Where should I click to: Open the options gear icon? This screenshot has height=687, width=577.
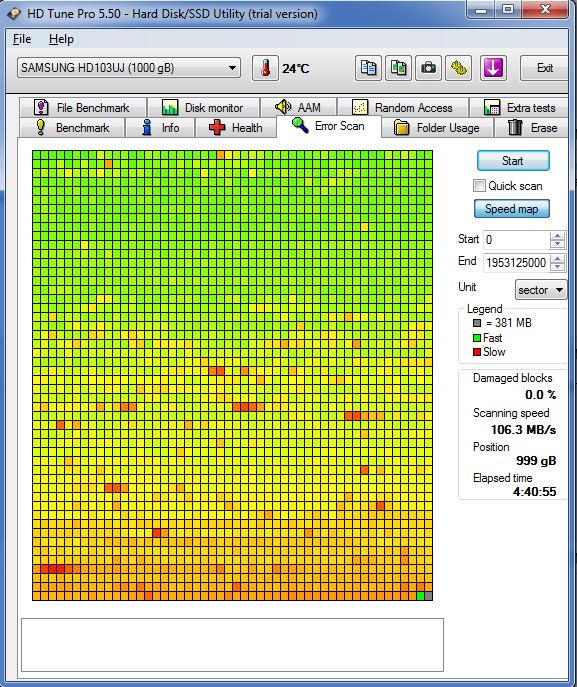(x=459, y=68)
